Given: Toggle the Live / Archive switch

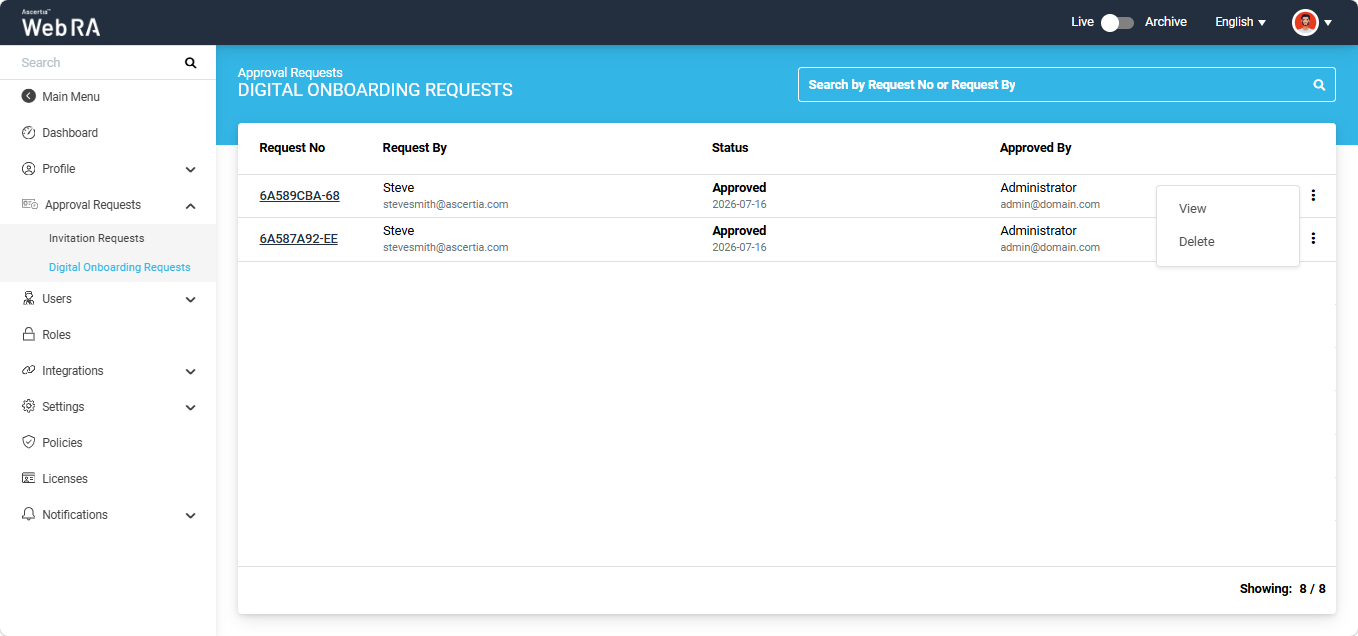Looking at the screenshot, I should [1117, 23].
